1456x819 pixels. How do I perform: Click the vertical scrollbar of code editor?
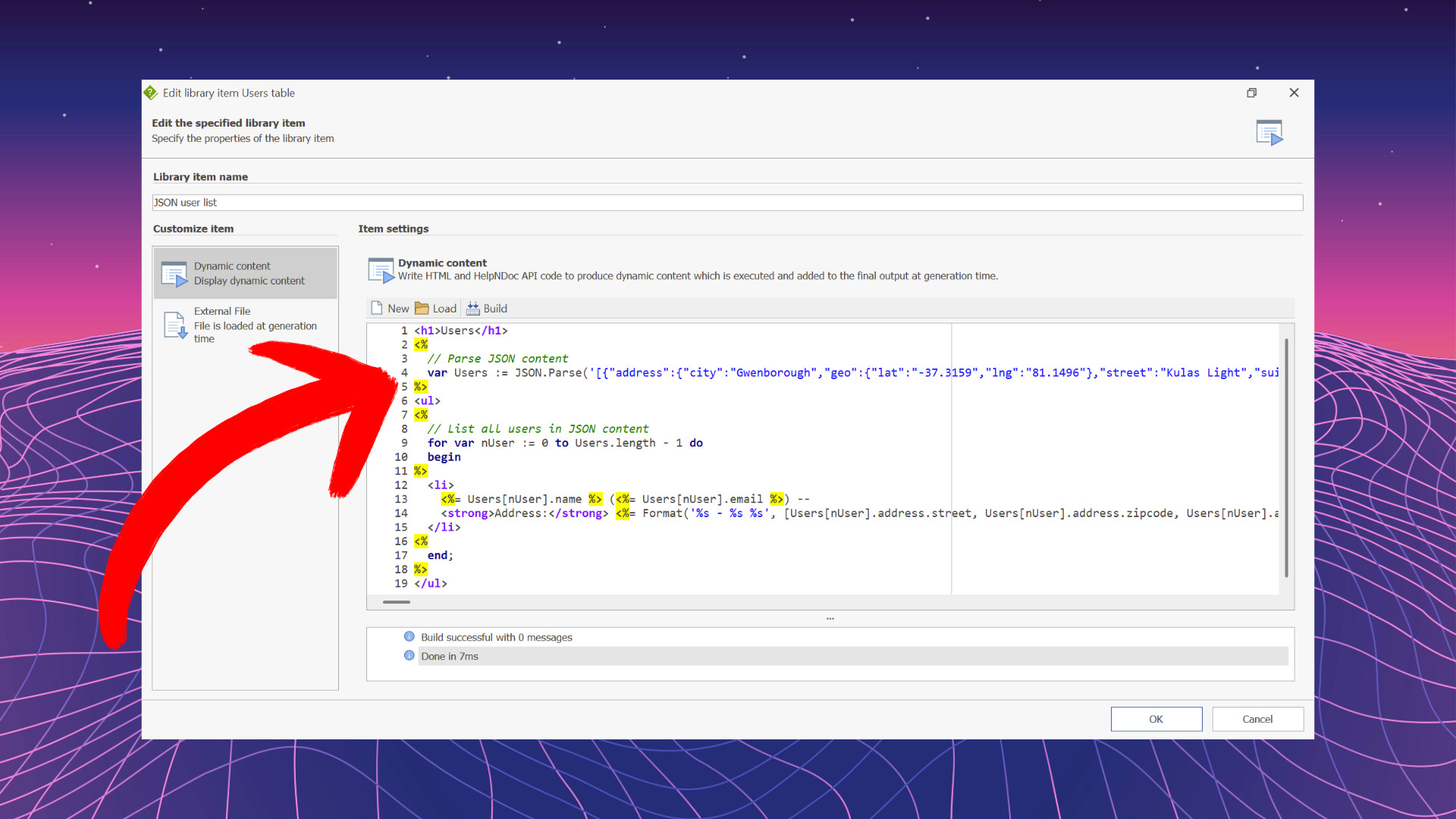(x=1287, y=458)
